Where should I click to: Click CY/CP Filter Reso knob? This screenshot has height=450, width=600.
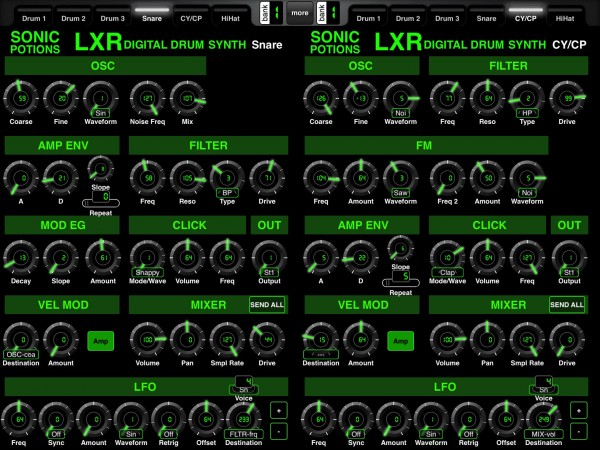tap(488, 98)
